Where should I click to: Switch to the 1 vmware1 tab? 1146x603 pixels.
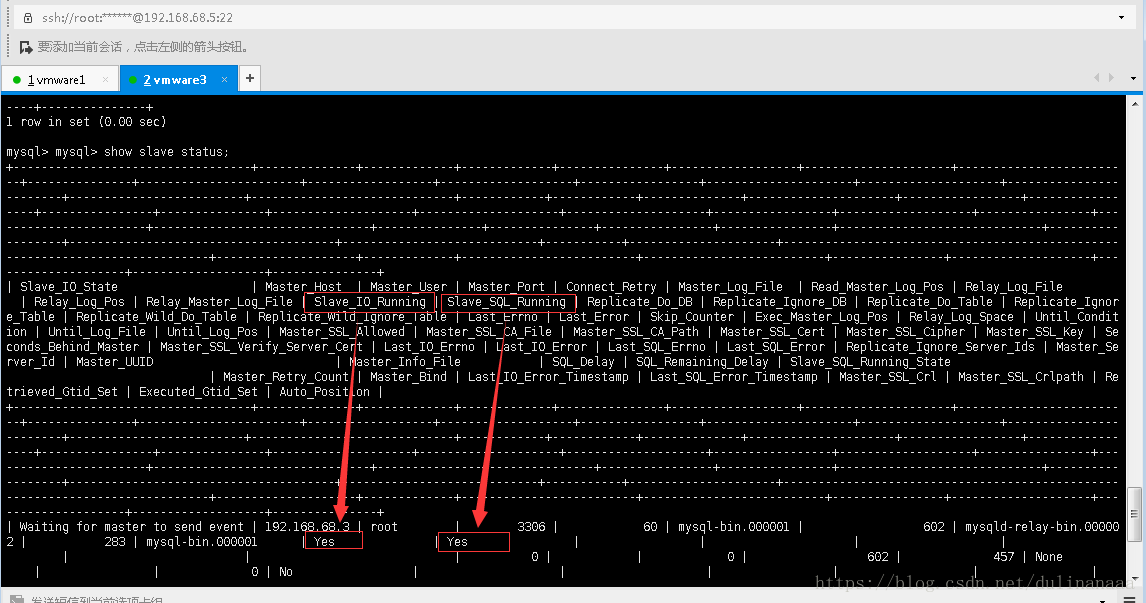tap(60, 79)
